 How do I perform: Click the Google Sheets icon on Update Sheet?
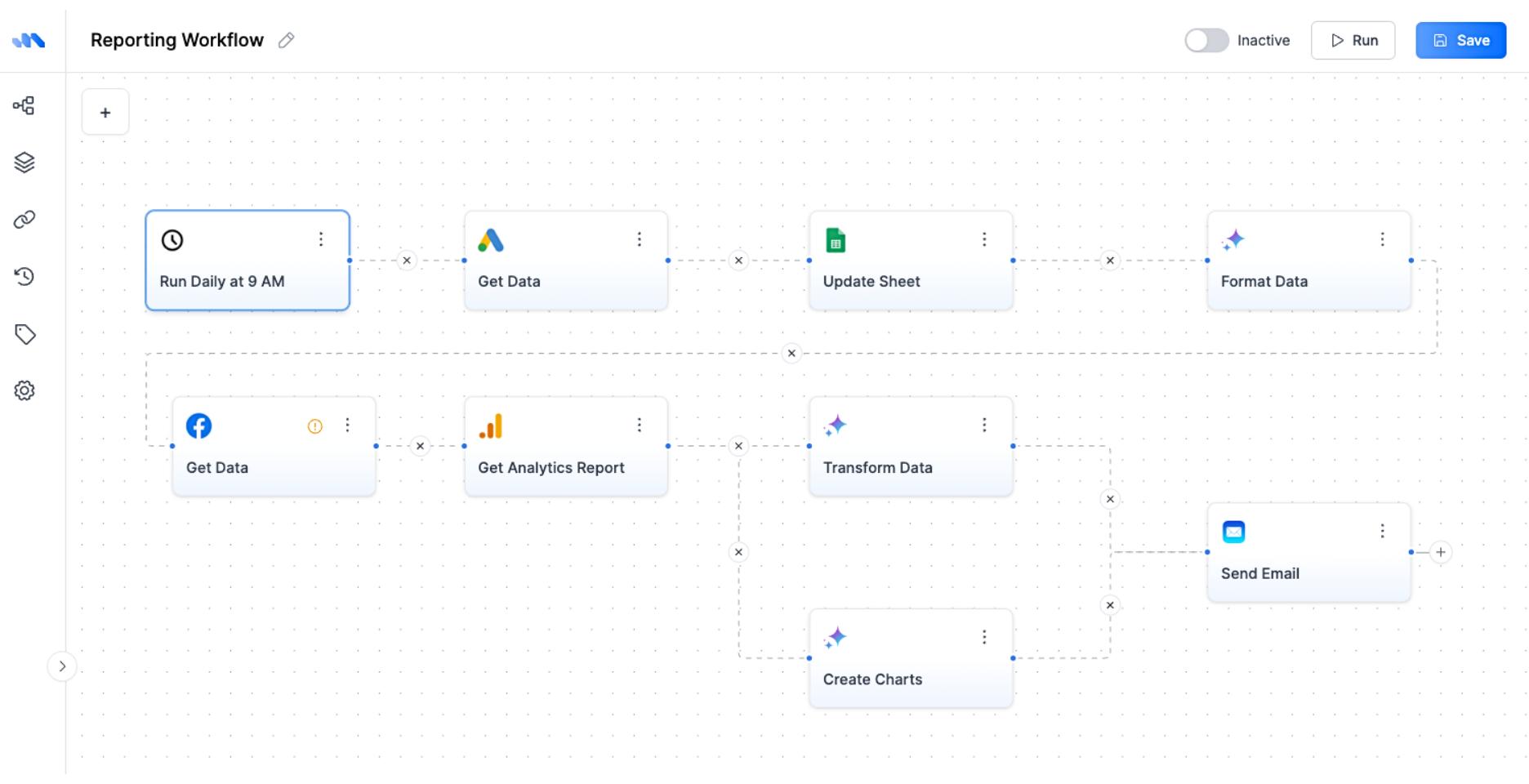click(x=836, y=240)
